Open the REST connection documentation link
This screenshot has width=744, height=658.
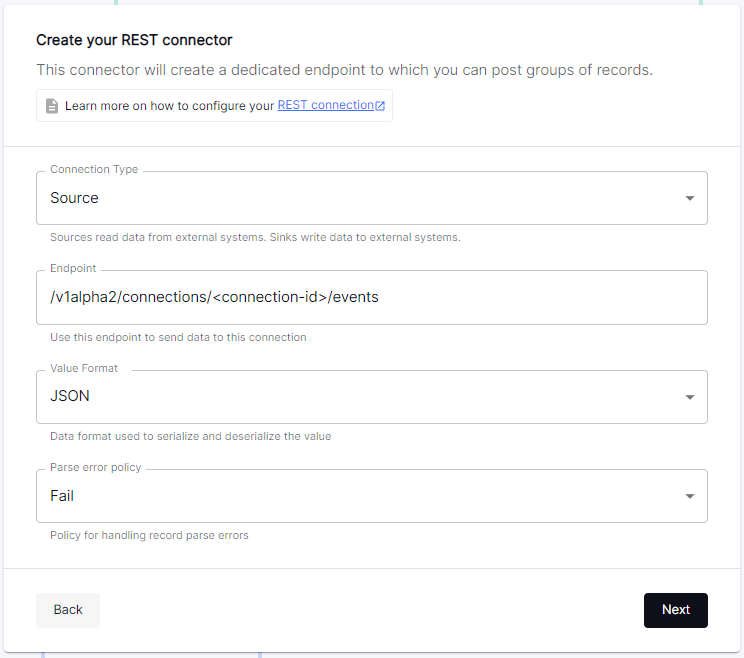[x=325, y=105]
